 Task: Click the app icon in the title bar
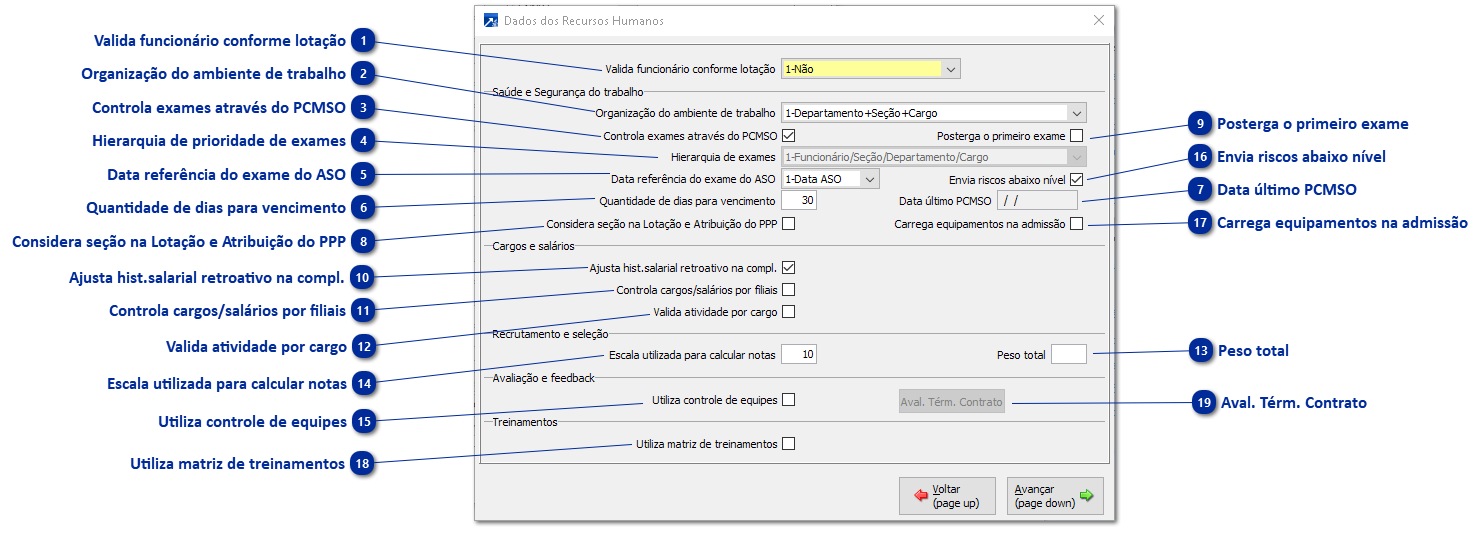(490, 20)
